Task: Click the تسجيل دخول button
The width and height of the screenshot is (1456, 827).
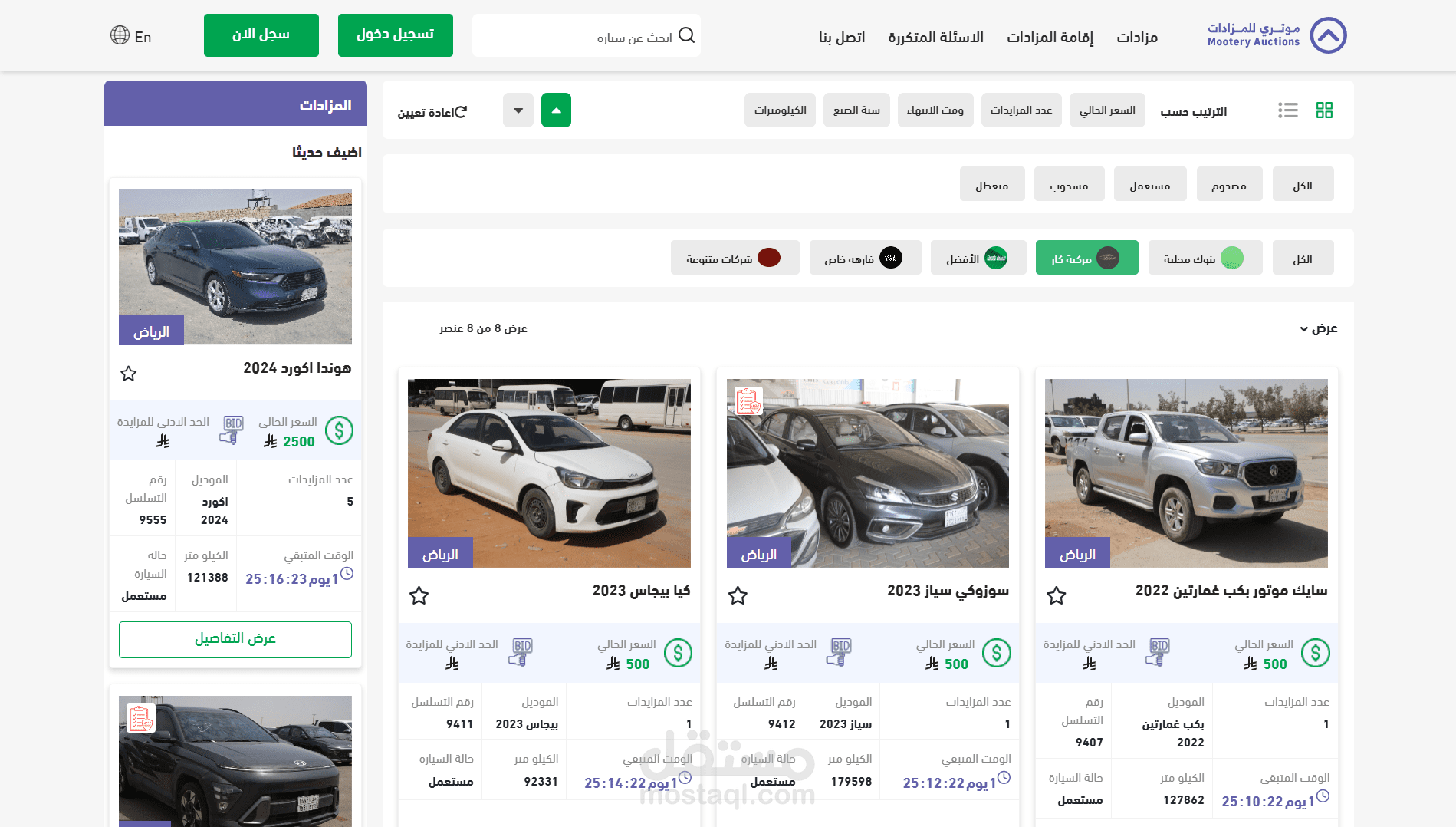Action: [x=396, y=35]
